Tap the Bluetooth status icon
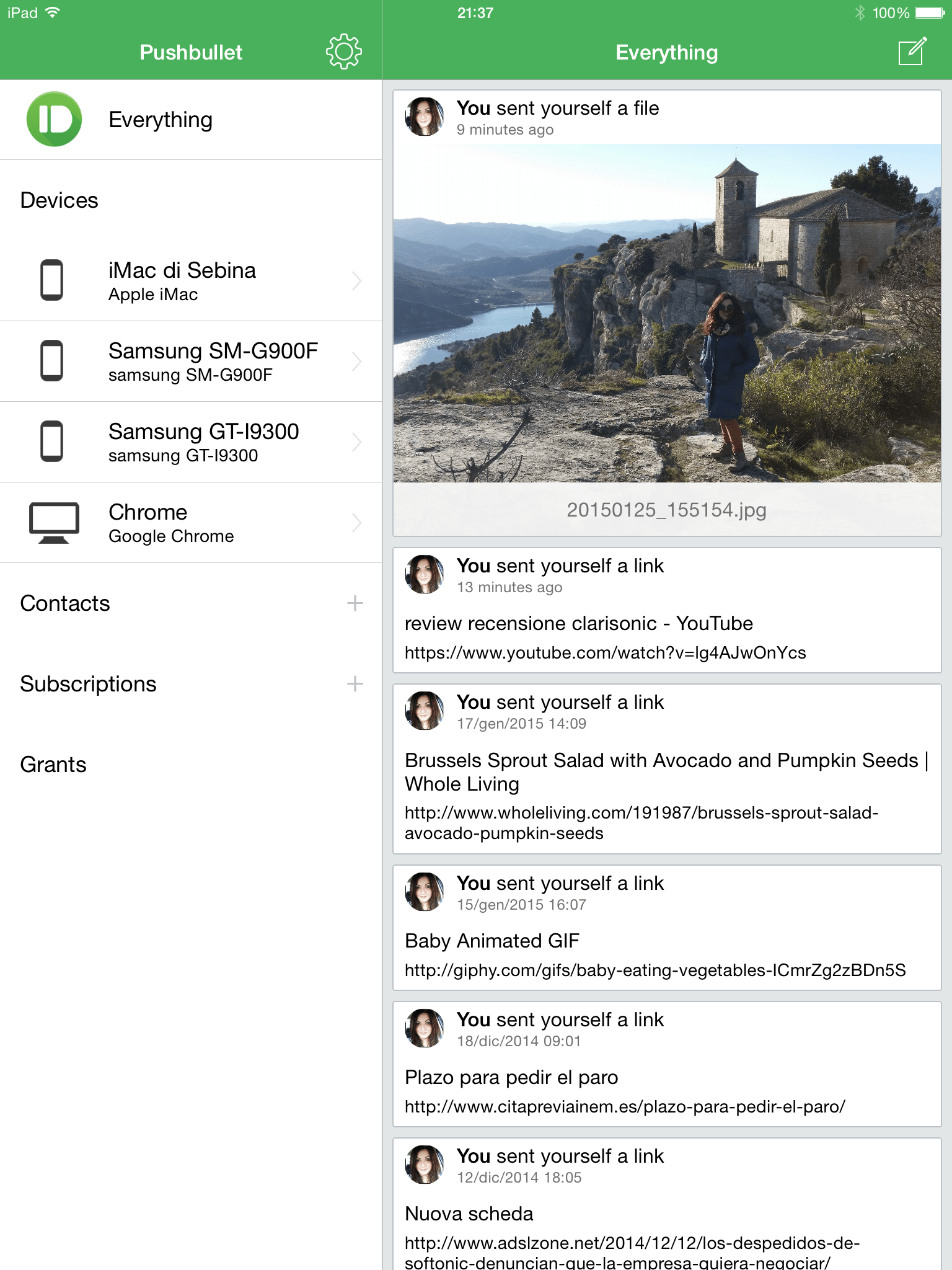This screenshot has width=952, height=1270. (x=860, y=13)
